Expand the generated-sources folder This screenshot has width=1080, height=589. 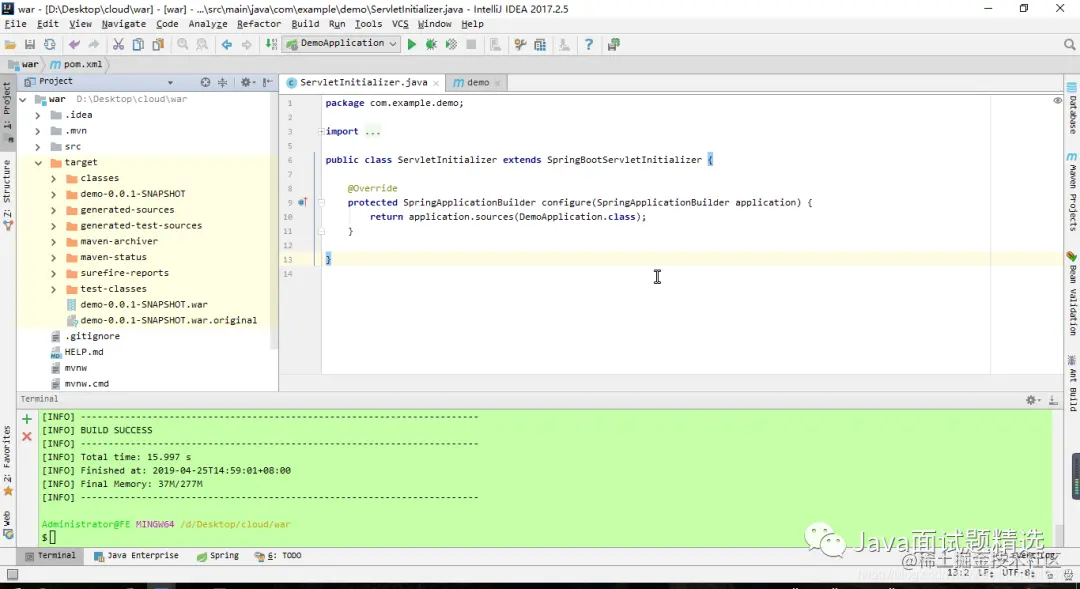54,210
